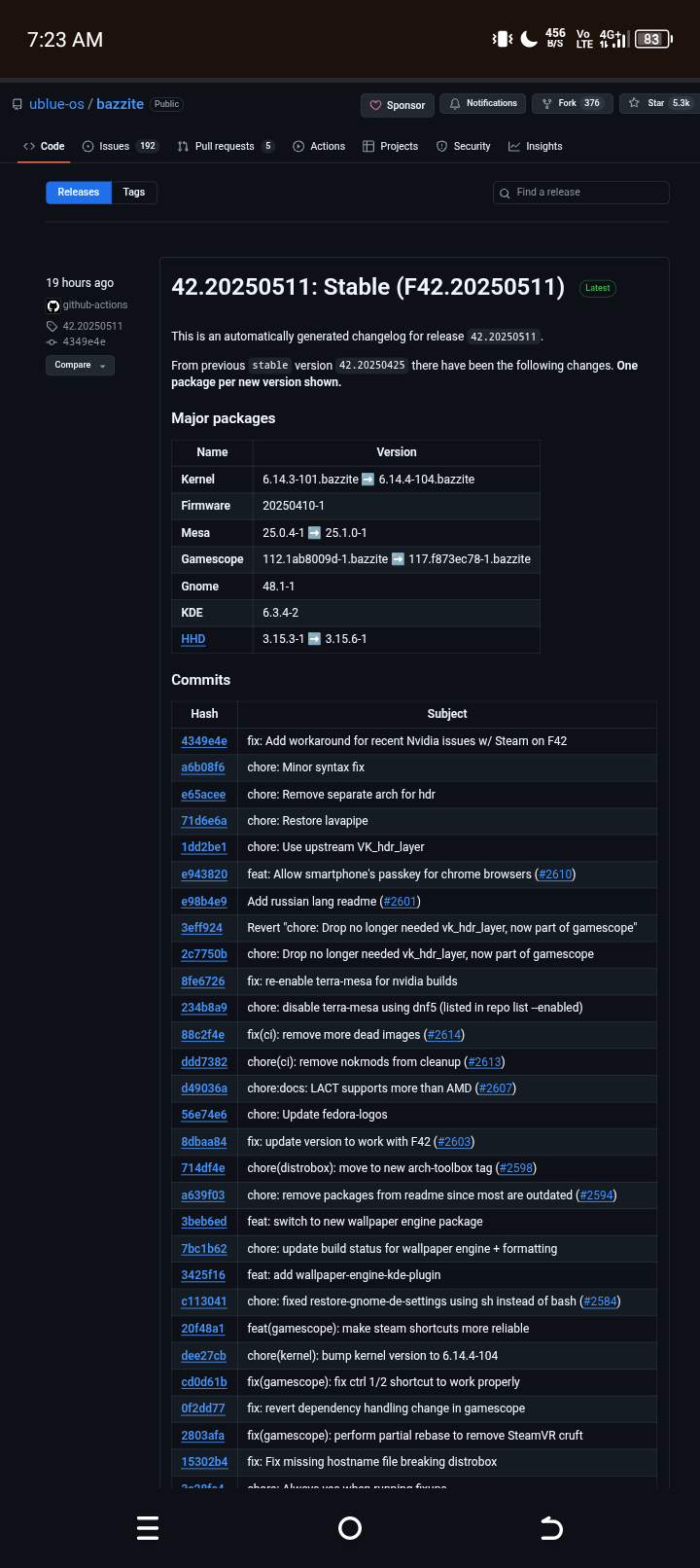Image resolution: width=700 pixels, height=1568 pixels.
Task: Open commit hash dee27cb
Action: coord(204,1356)
